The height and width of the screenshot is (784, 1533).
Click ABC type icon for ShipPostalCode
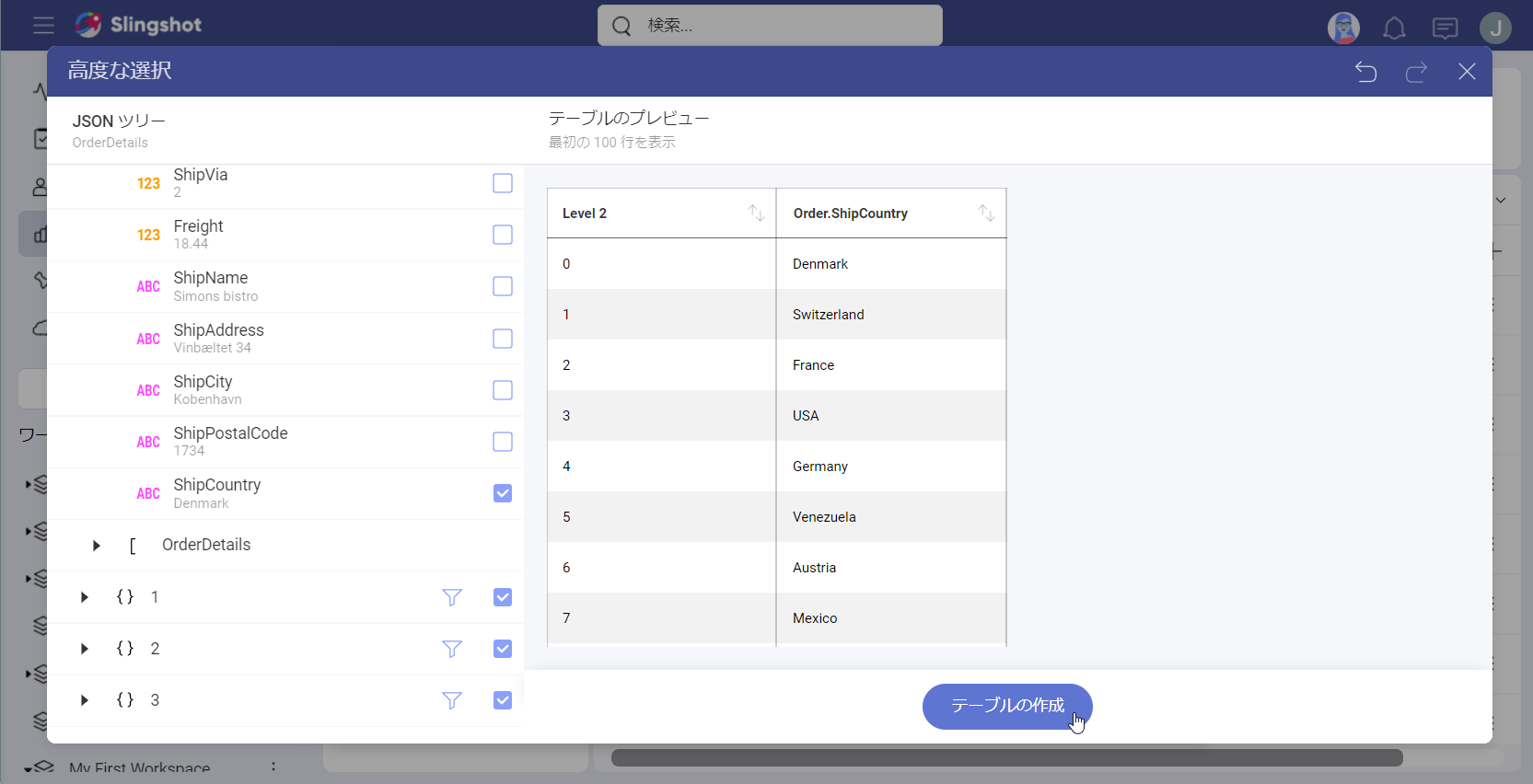148,443
